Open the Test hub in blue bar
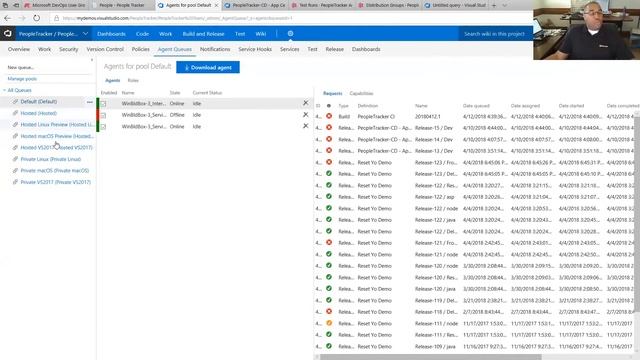 coord(240,34)
